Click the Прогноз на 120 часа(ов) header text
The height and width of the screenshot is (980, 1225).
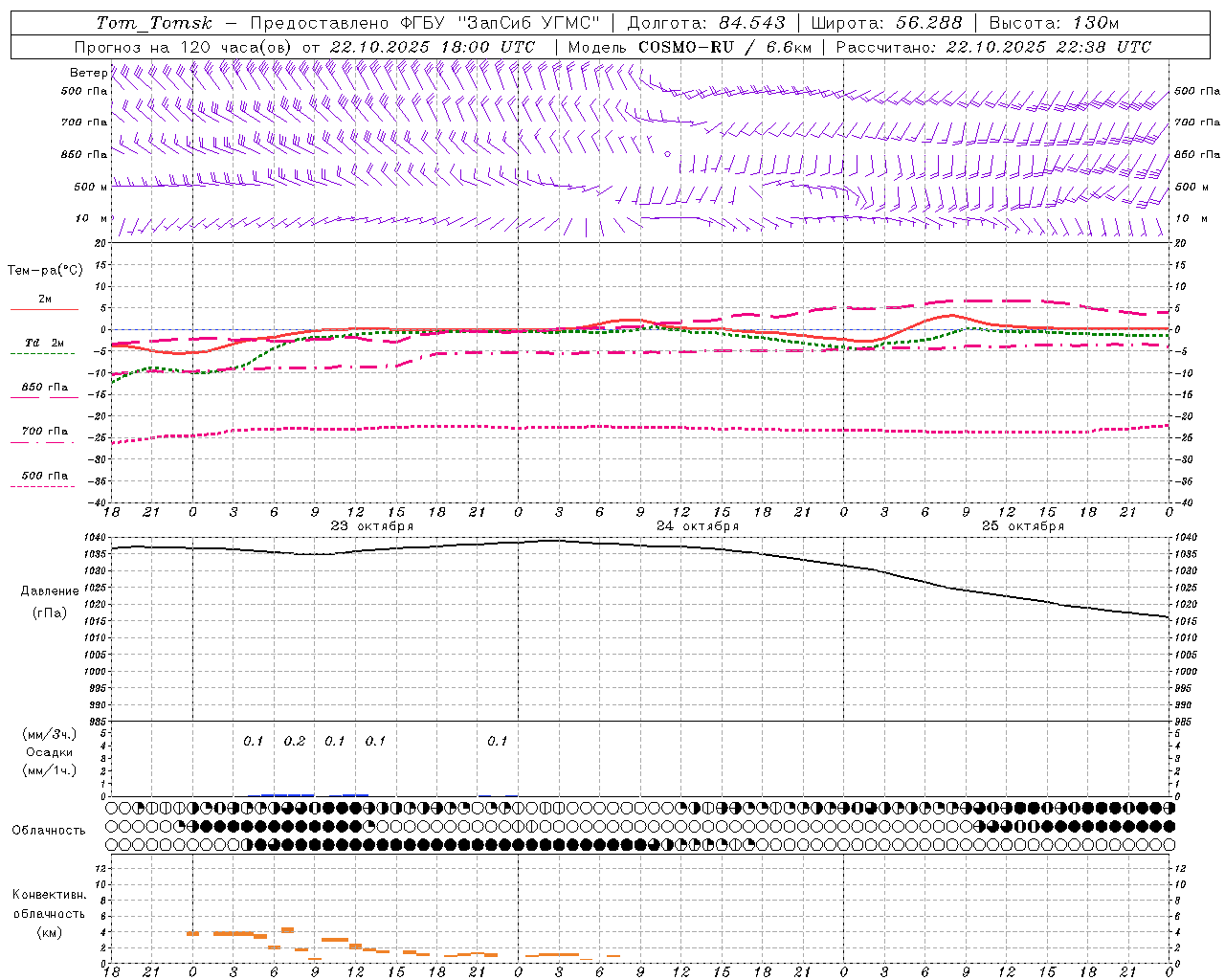pos(184,47)
